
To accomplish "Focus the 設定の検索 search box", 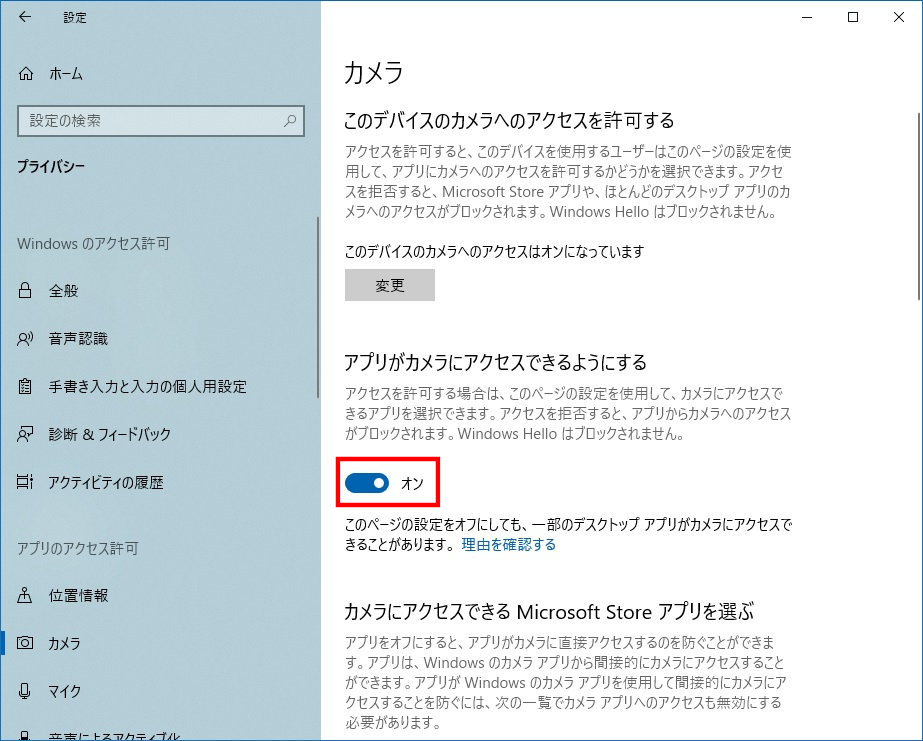I will click(150, 121).
